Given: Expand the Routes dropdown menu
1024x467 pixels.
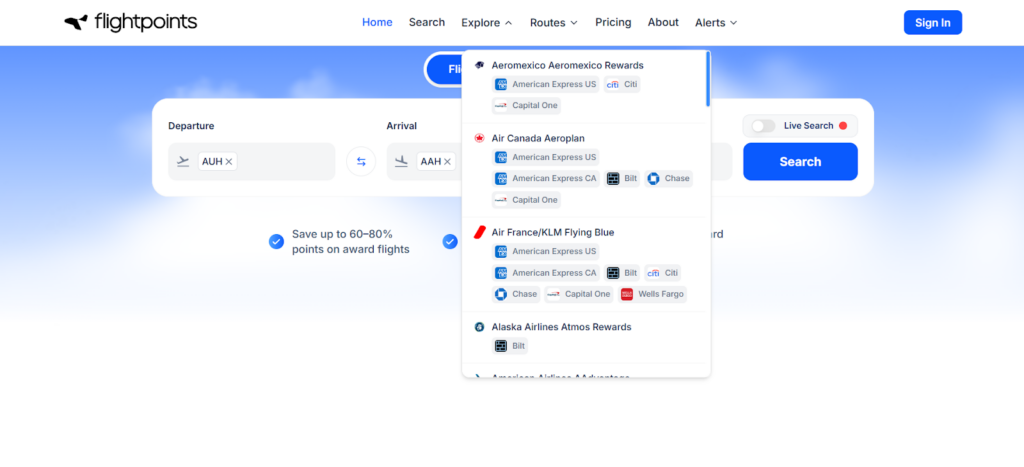Looking at the screenshot, I should click(554, 23).
